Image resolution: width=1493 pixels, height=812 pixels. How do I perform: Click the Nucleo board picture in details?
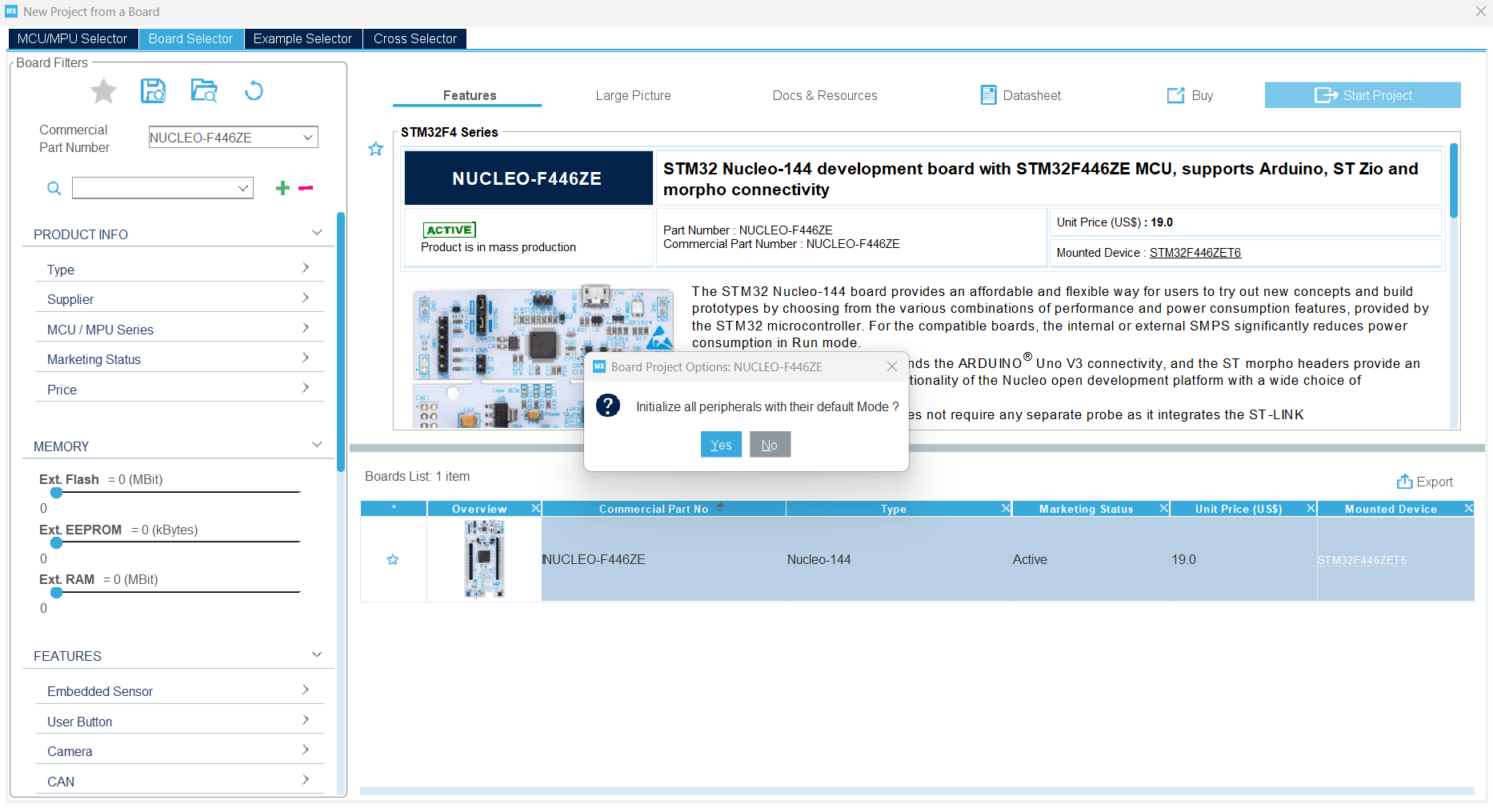pos(542,357)
